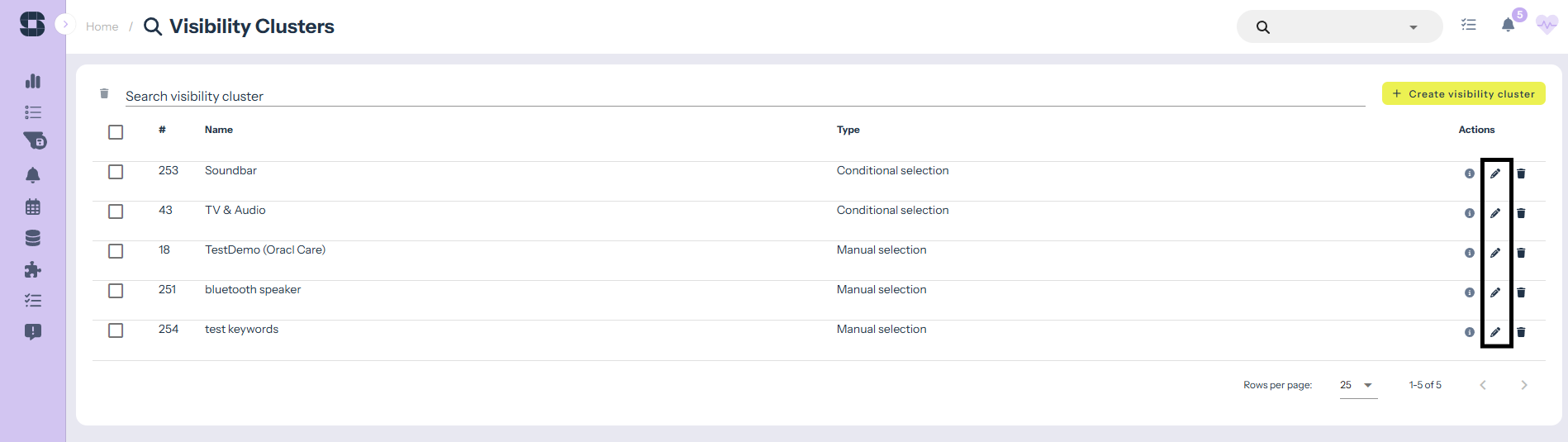The image size is (1568, 442).
Task: Go to Home breadcrumb
Action: pyautogui.click(x=102, y=26)
